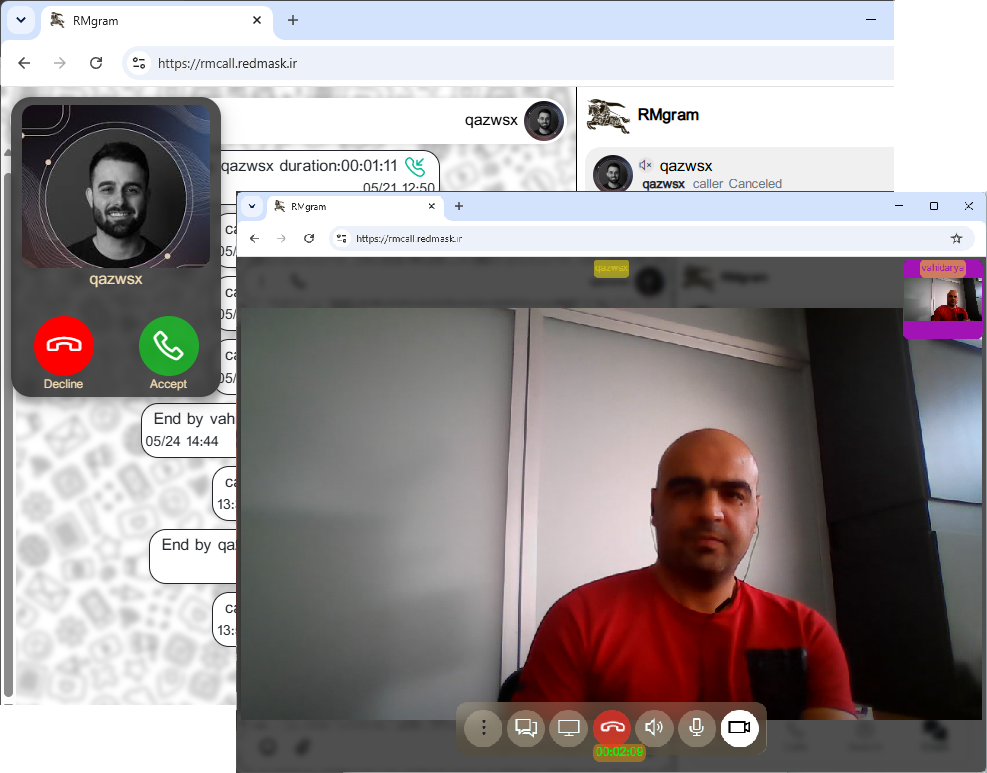
Task: Go forward in the front browser window
Action: [x=281, y=239]
